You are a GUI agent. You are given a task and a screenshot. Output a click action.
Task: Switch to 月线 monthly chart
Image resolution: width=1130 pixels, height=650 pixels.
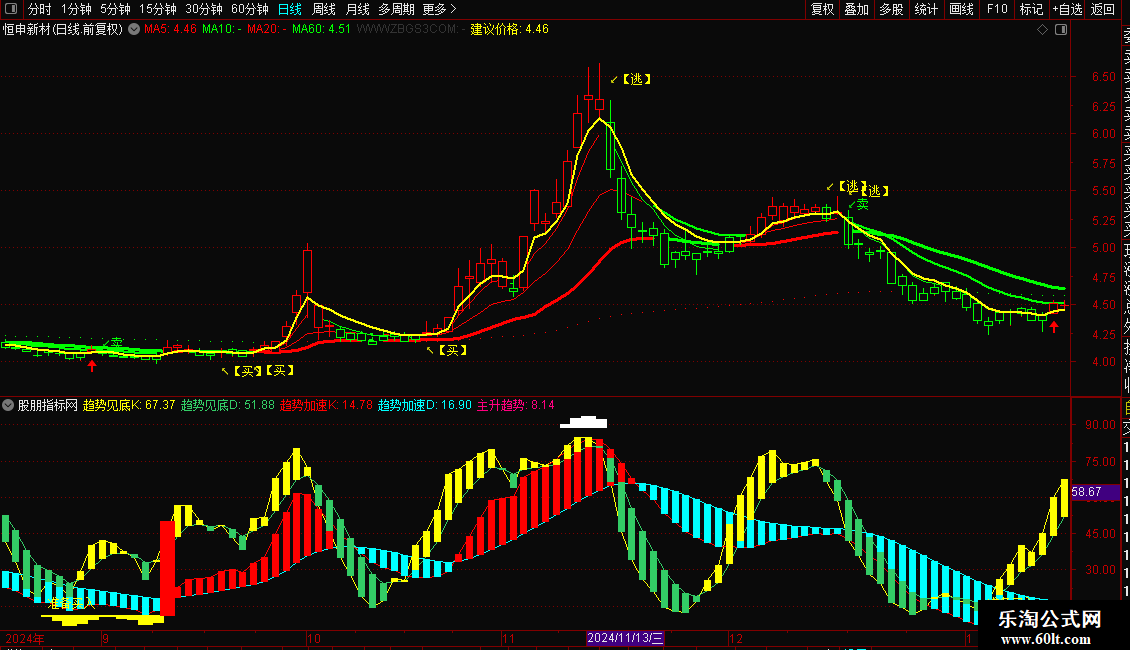(x=357, y=9)
